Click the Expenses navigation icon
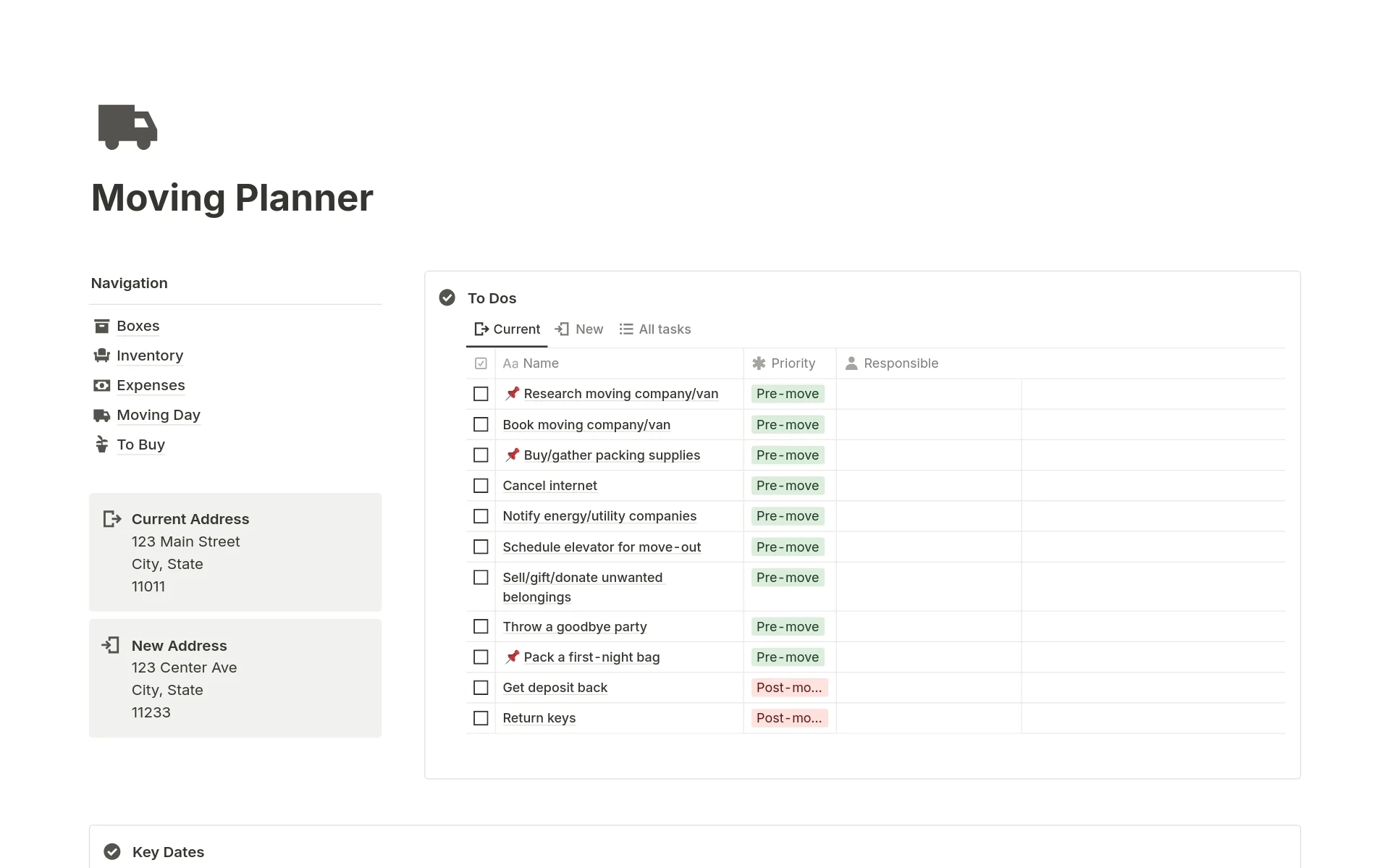This screenshot has width=1390, height=868. point(101,384)
